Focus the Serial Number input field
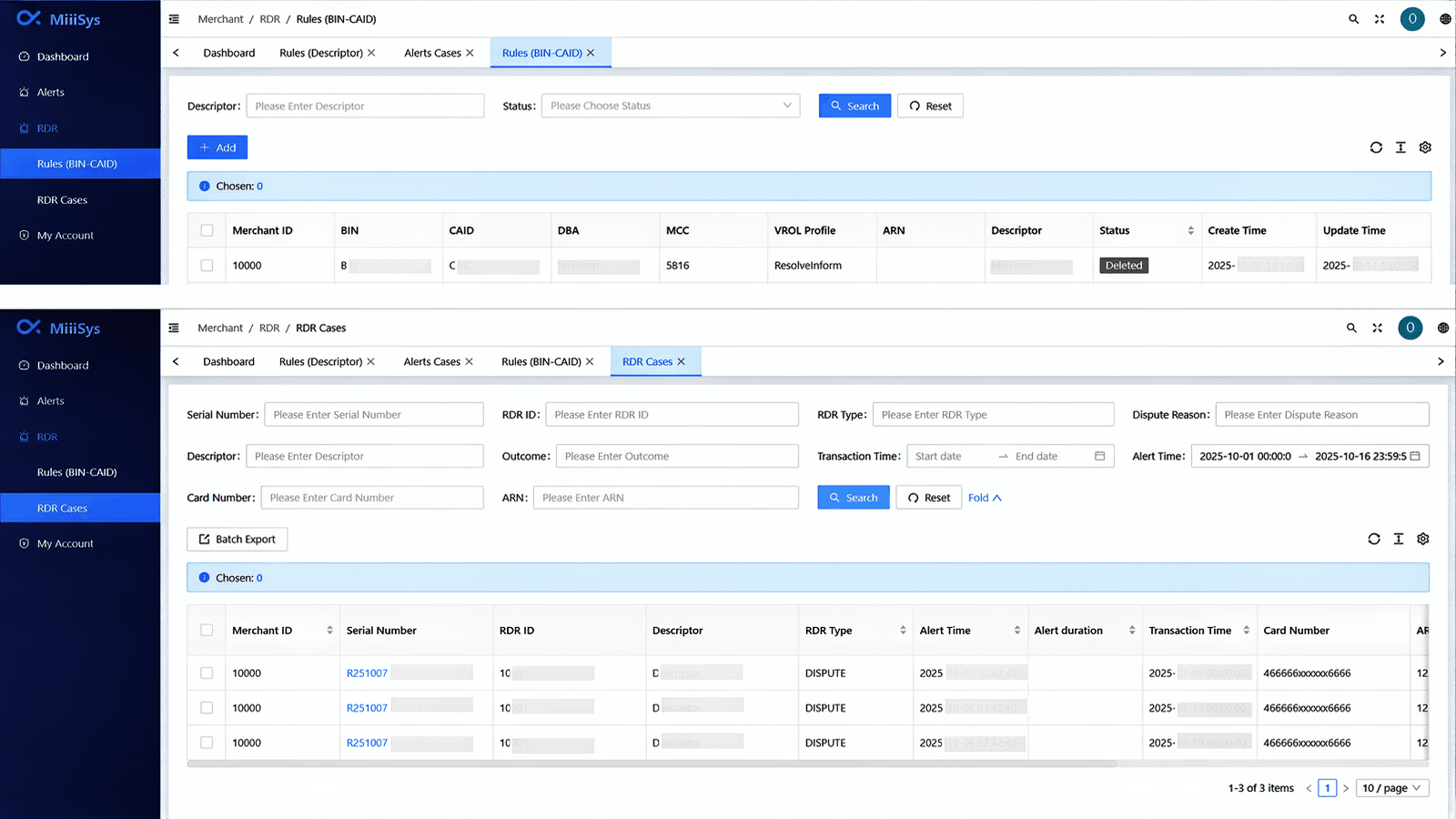 pyautogui.click(x=374, y=414)
